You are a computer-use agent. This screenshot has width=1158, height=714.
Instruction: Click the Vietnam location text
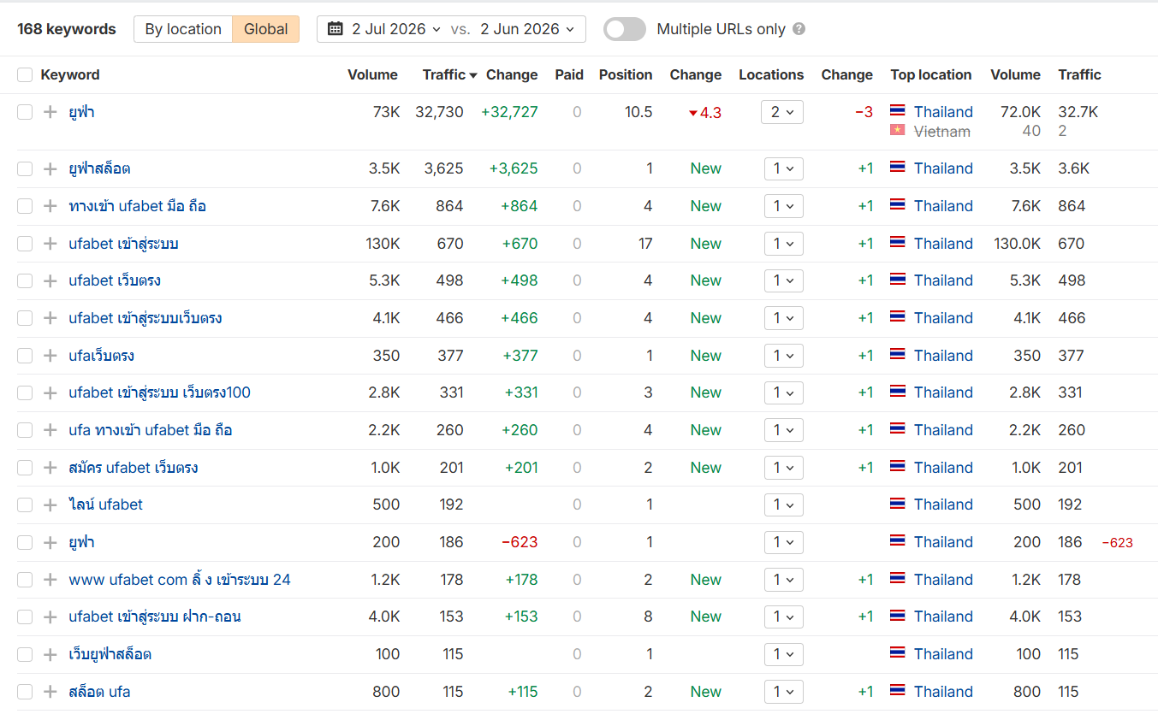click(942, 131)
